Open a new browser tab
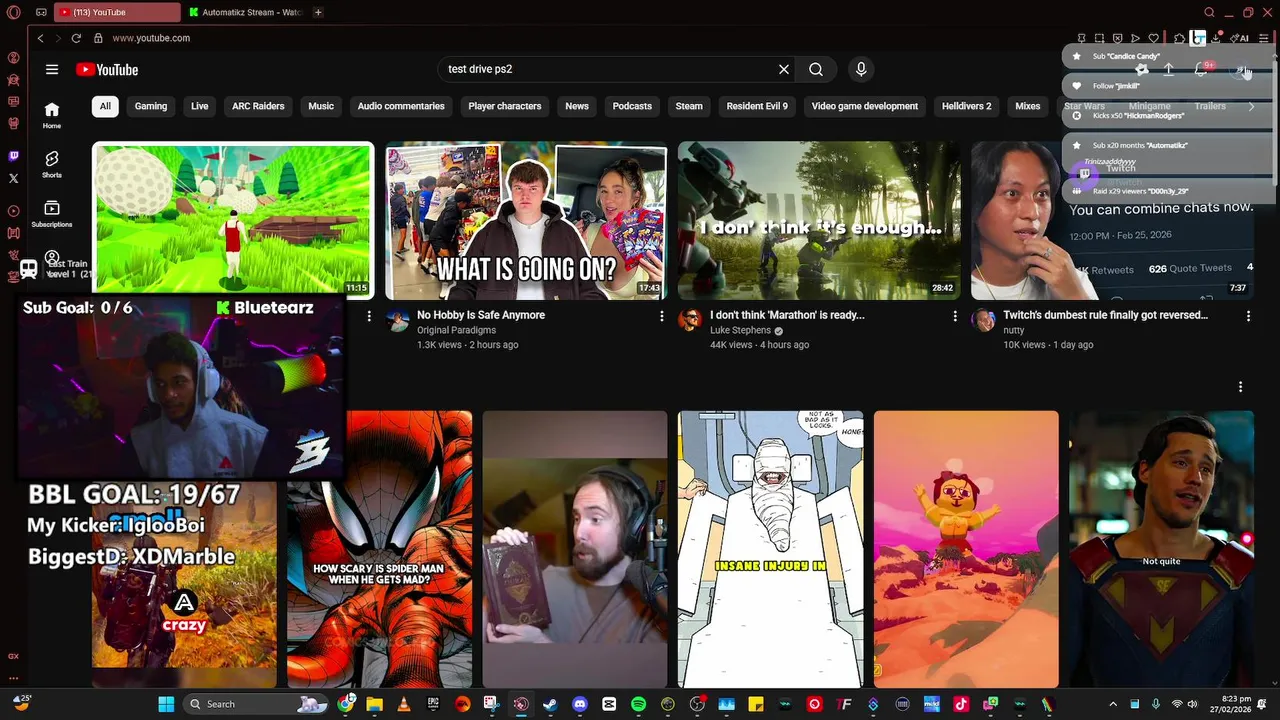 point(318,12)
